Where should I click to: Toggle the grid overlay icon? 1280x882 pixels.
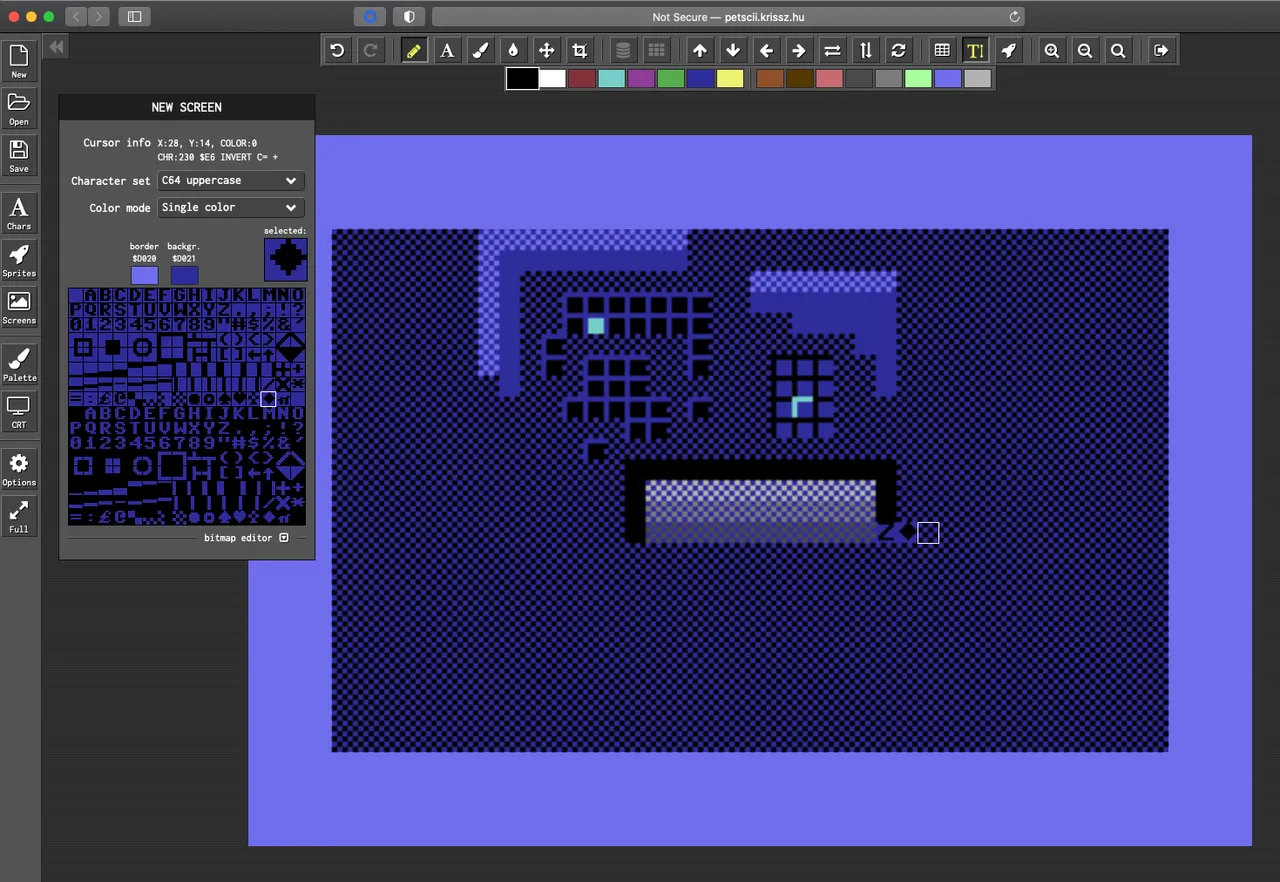pyautogui.click(x=942, y=50)
